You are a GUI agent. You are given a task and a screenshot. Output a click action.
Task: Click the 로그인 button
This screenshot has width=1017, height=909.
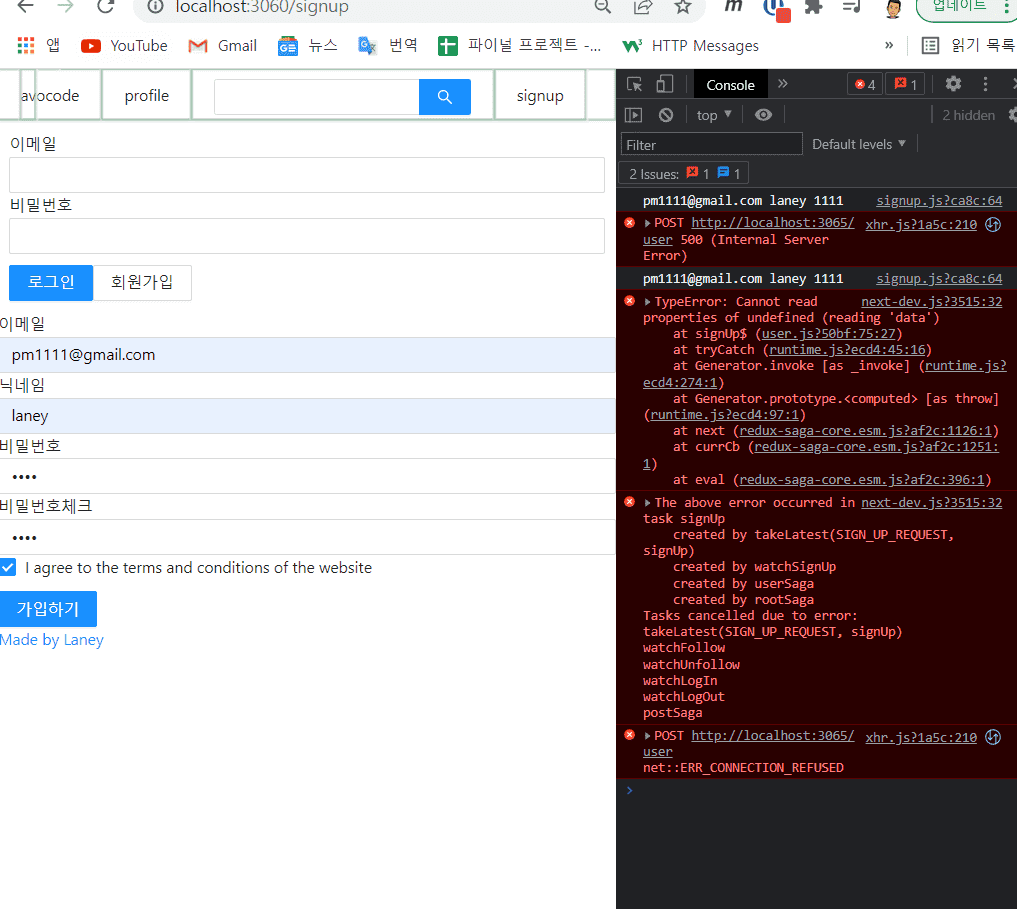tap(51, 282)
